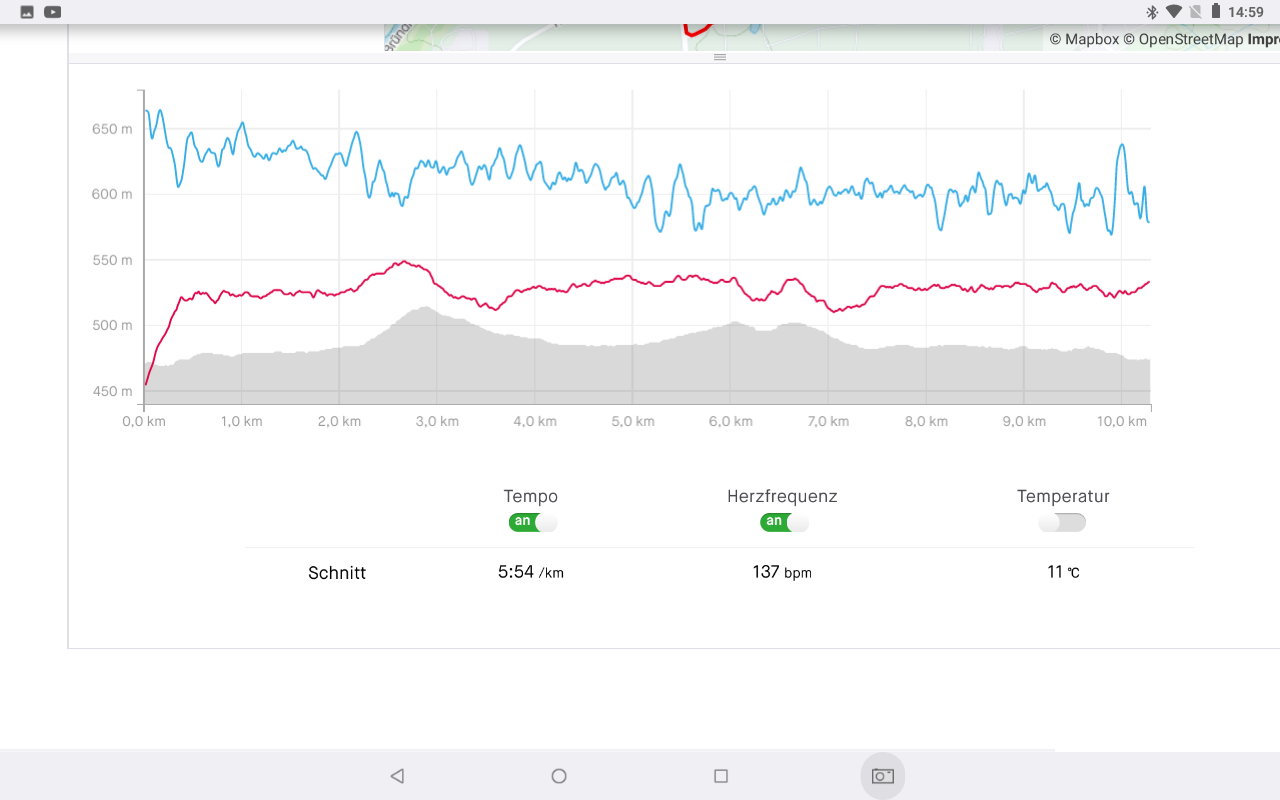Disable the Herzfrequenz switch
1280x800 pixels.
(784, 522)
